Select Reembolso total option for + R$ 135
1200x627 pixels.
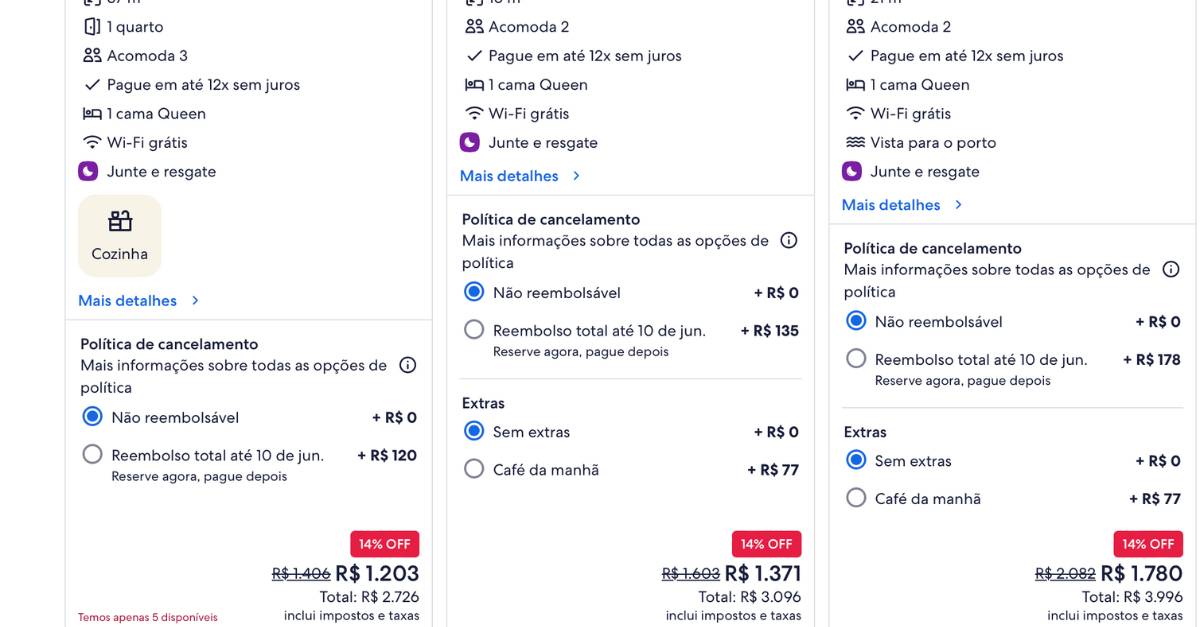474,330
